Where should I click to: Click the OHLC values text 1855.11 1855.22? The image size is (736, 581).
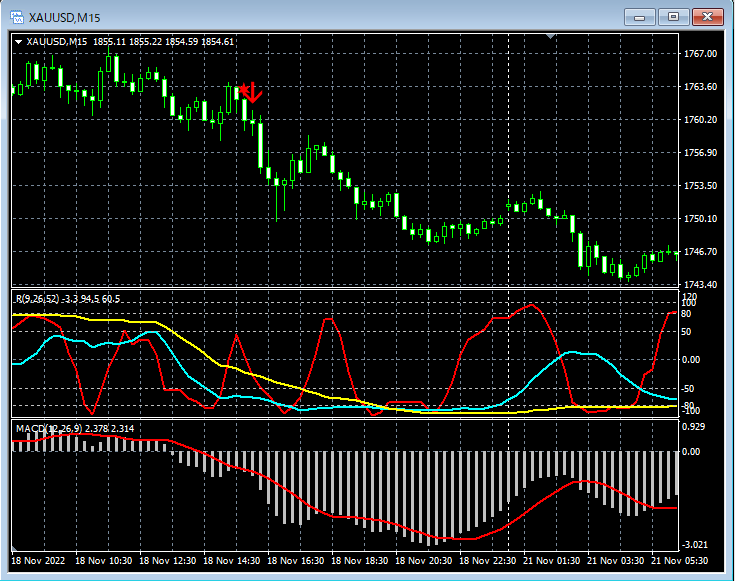pos(127,42)
